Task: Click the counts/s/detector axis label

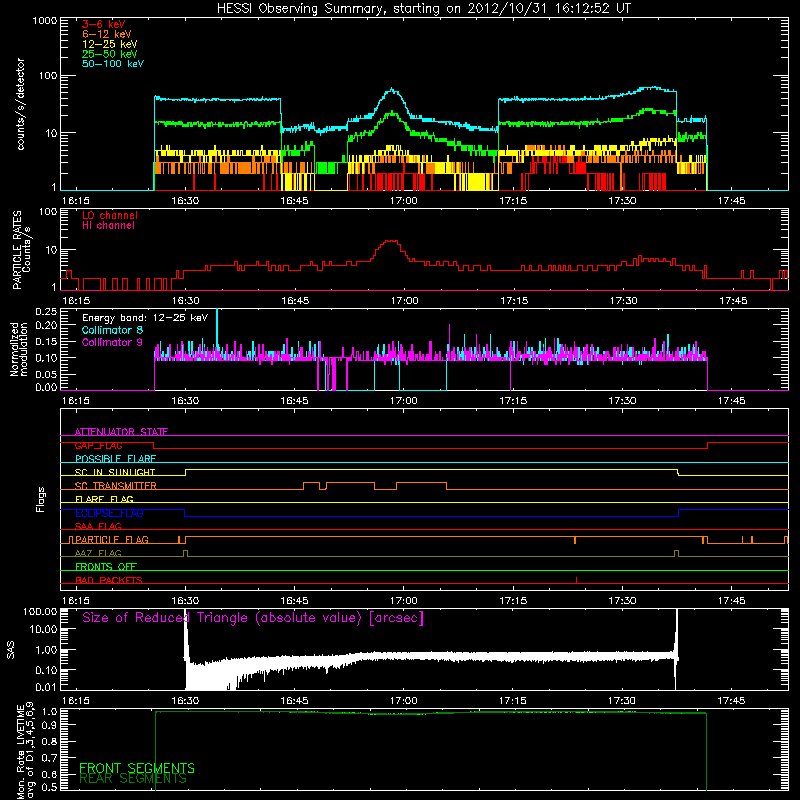Action: (x=20, y=104)
